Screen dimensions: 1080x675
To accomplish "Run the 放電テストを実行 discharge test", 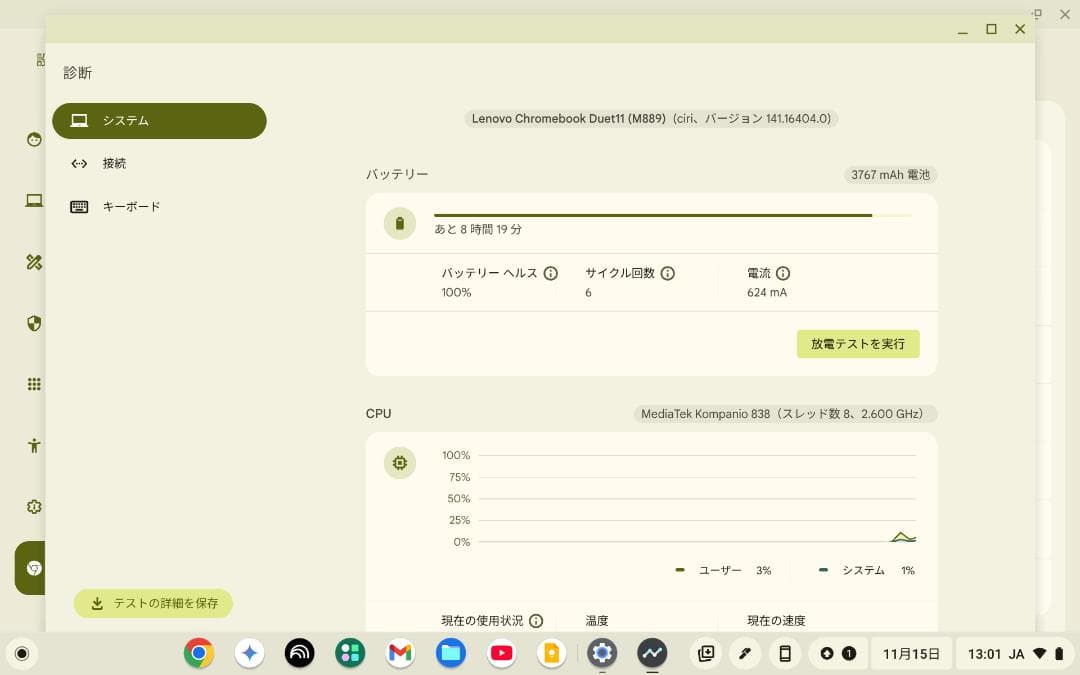I will click(x=858, y=343).
